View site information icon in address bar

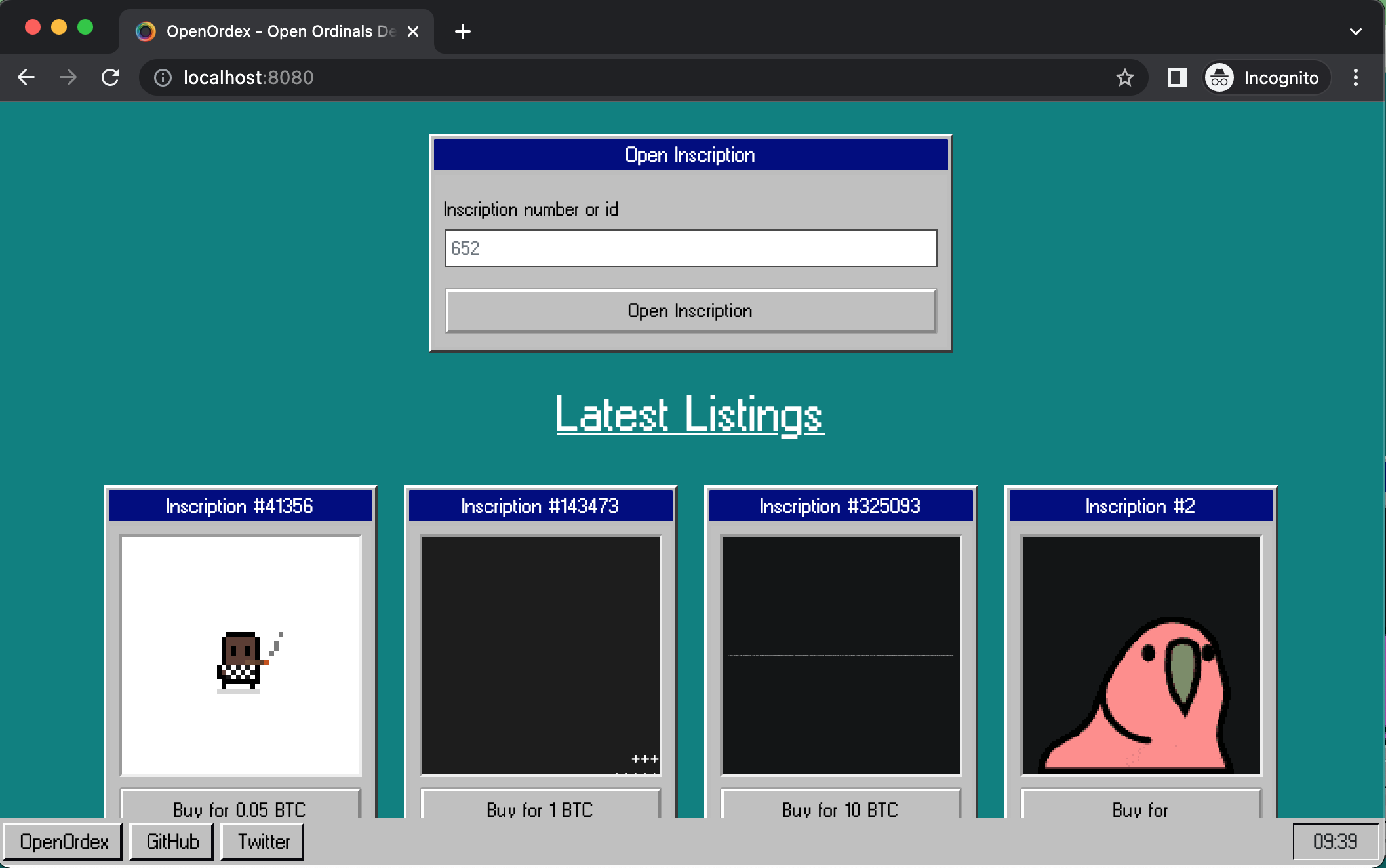[163, 78]
